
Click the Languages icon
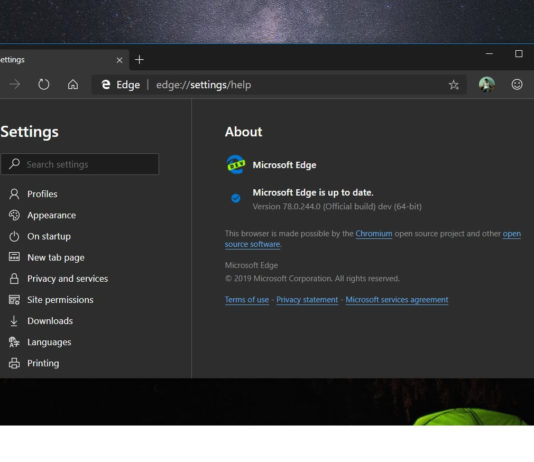pyautogui.click(x=14, y=342)
